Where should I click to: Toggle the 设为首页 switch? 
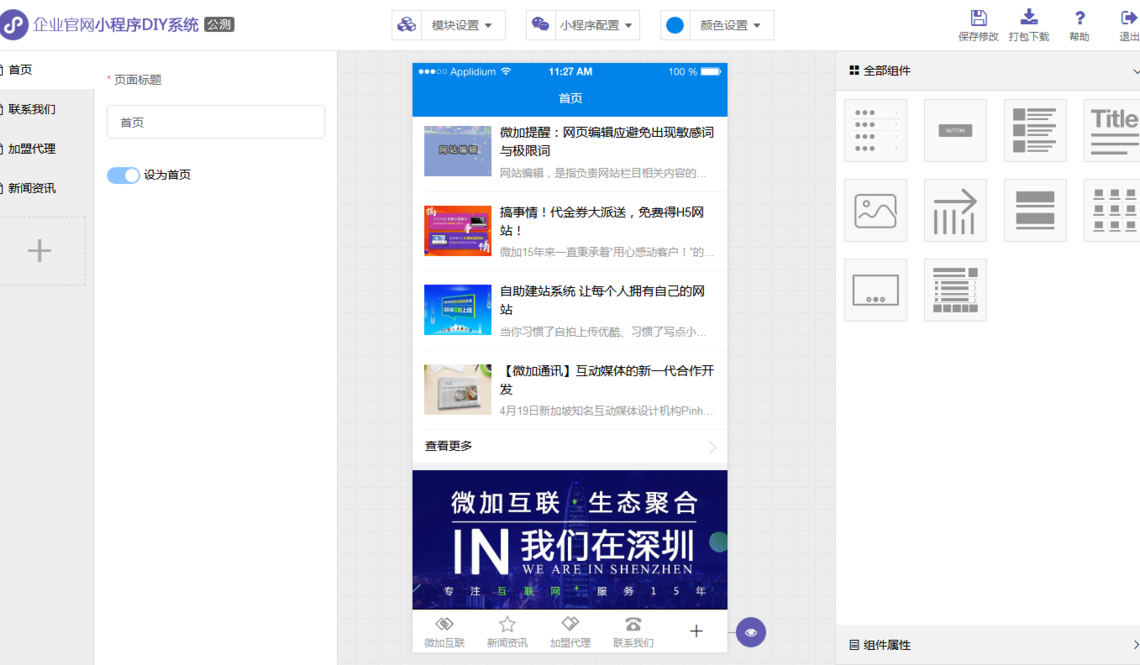pos(123,175)
